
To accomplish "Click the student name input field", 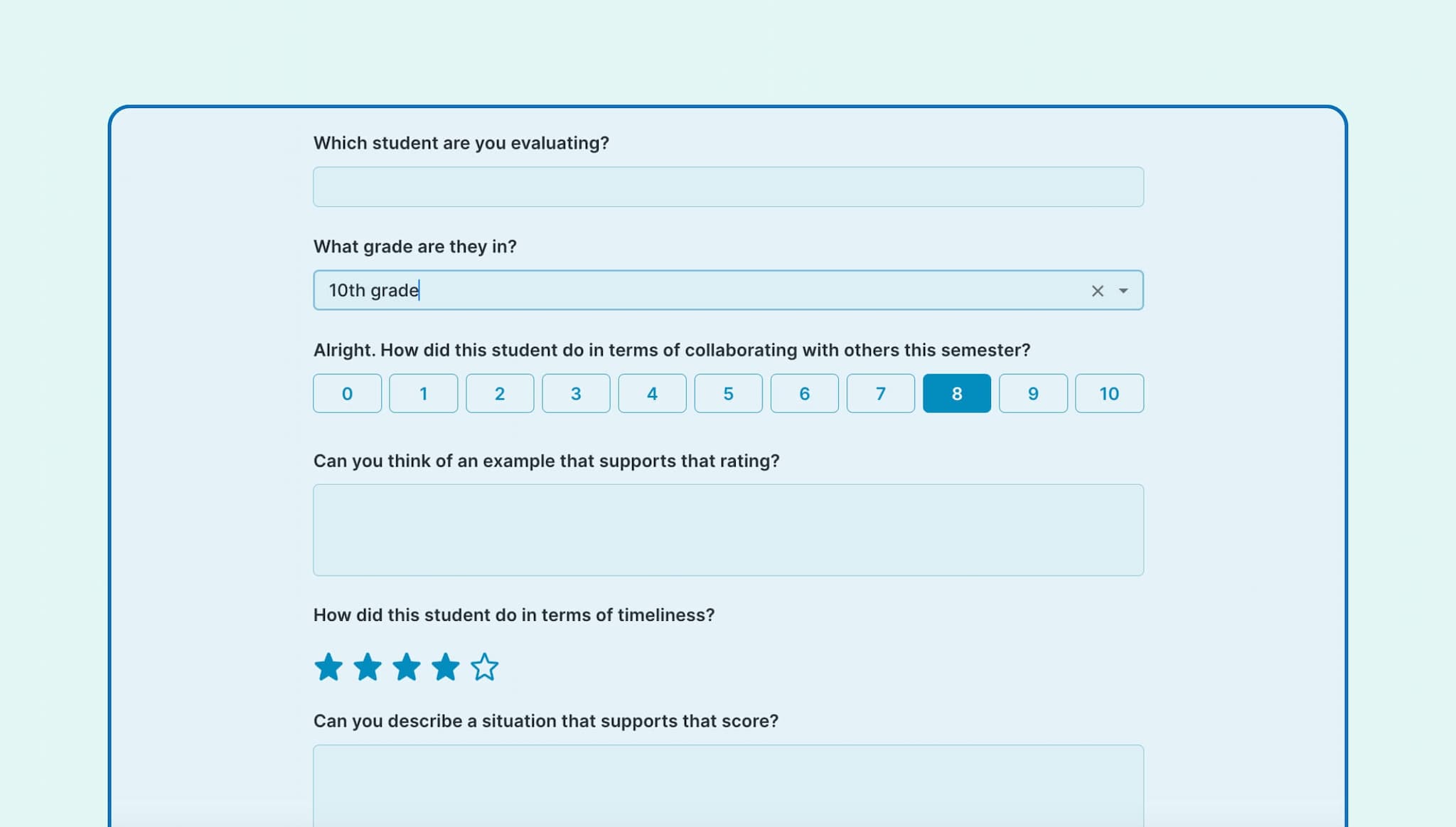I will coord(728,187).
